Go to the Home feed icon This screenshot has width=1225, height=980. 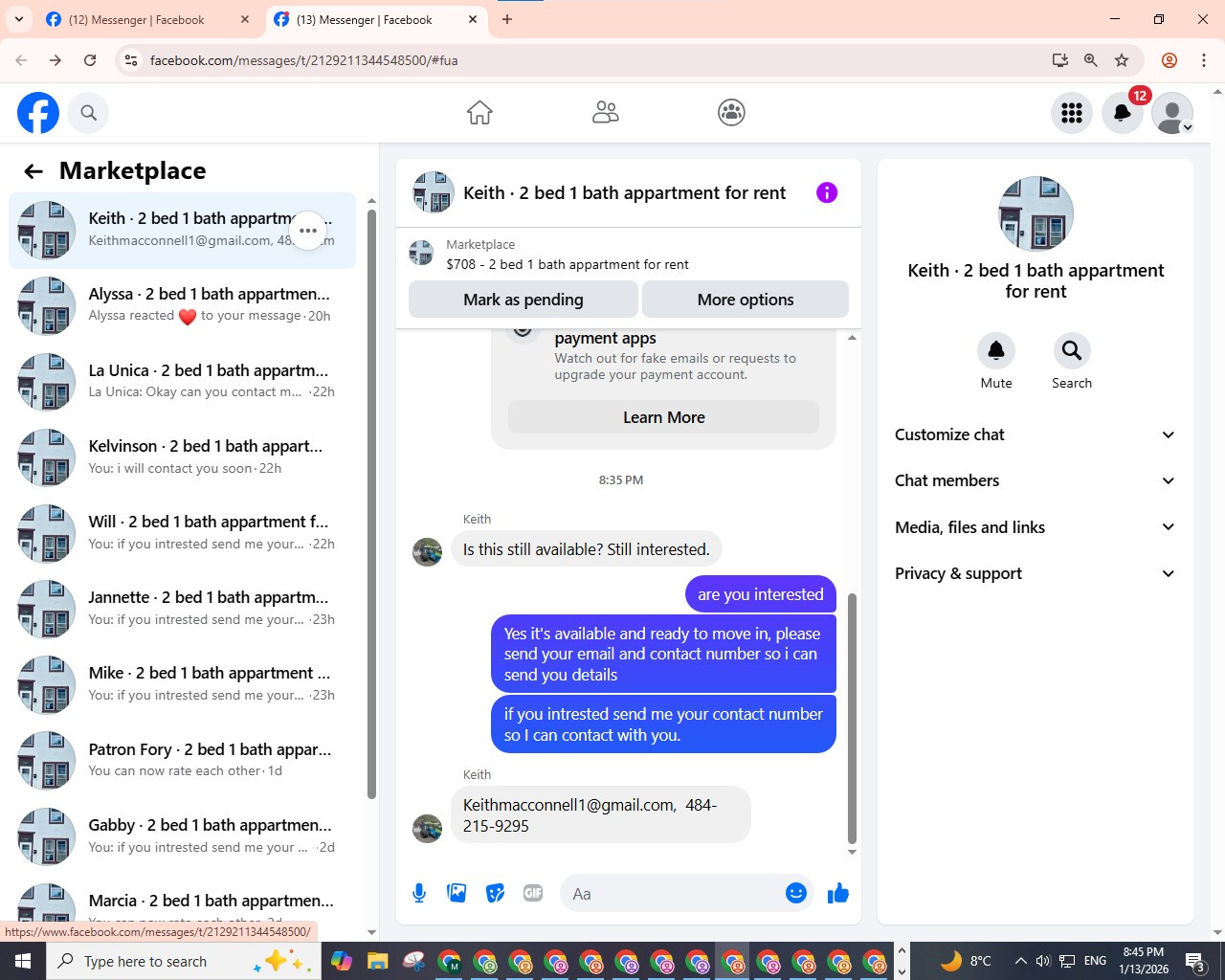click(479, 113)
